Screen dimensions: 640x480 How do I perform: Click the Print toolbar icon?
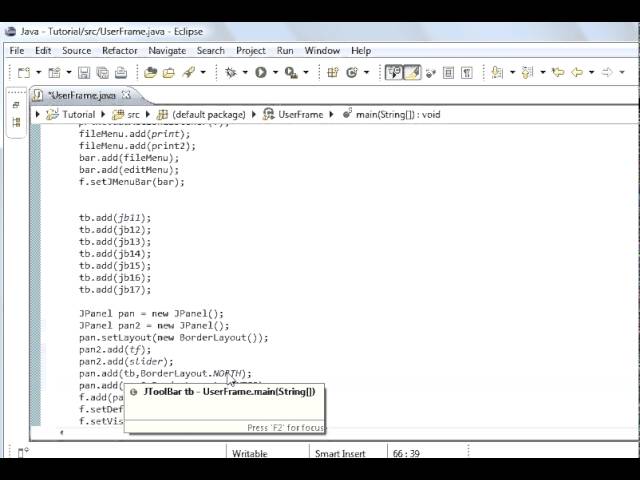pos(121,73)
